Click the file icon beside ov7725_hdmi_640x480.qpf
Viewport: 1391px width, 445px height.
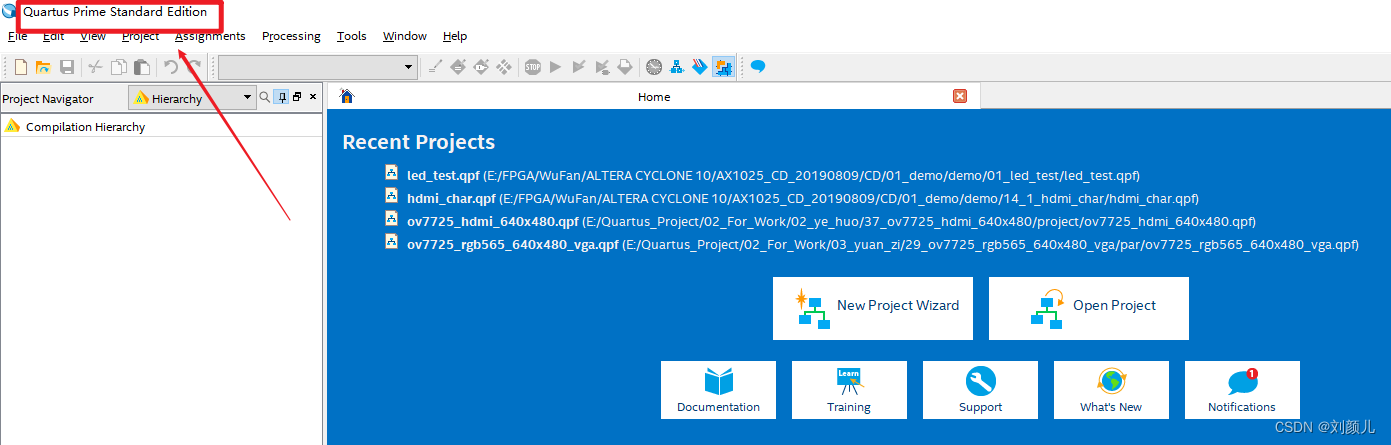click(x=393, y=219)
